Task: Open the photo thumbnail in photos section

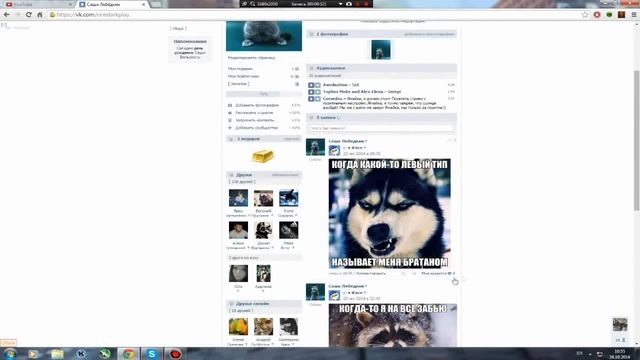Action: [381, 49]
